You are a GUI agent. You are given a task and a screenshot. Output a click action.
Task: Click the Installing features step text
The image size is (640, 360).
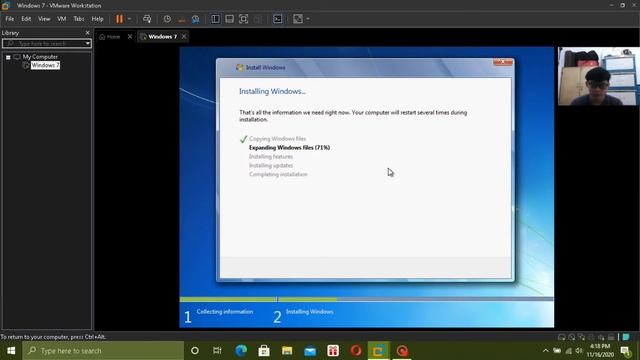click(271, 157)
